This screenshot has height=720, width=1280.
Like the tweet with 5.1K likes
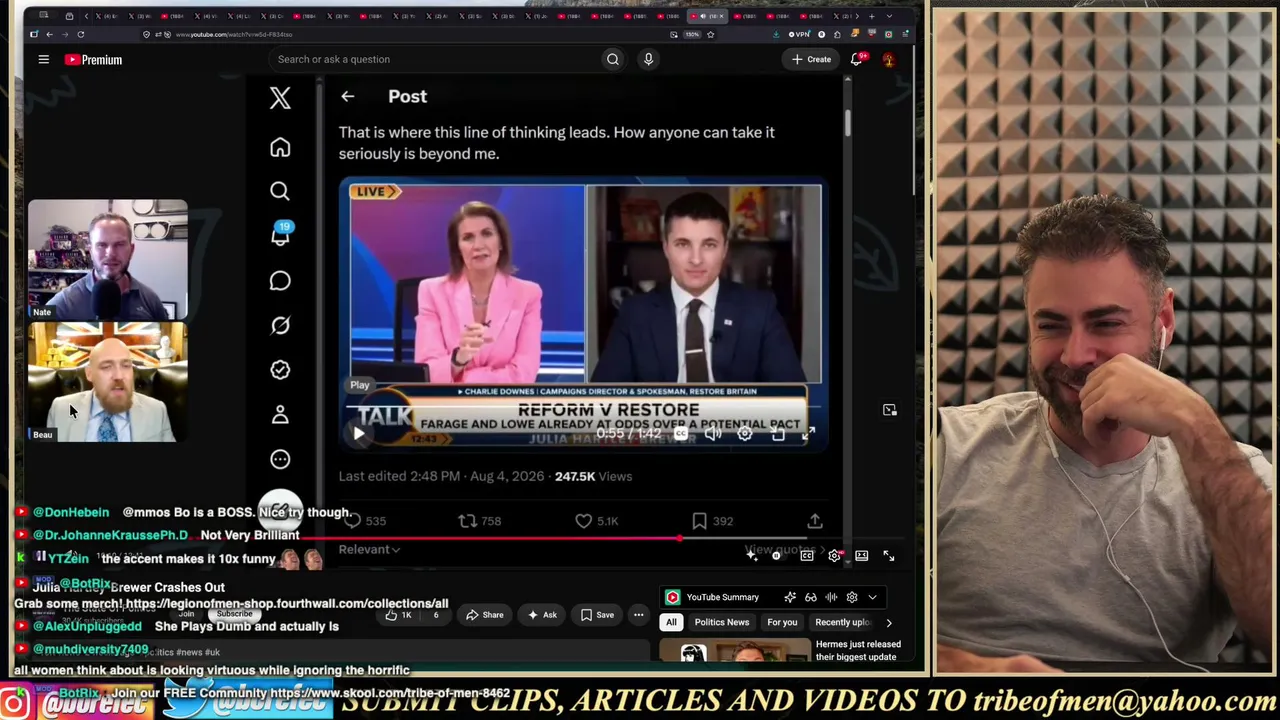(597, 521)
